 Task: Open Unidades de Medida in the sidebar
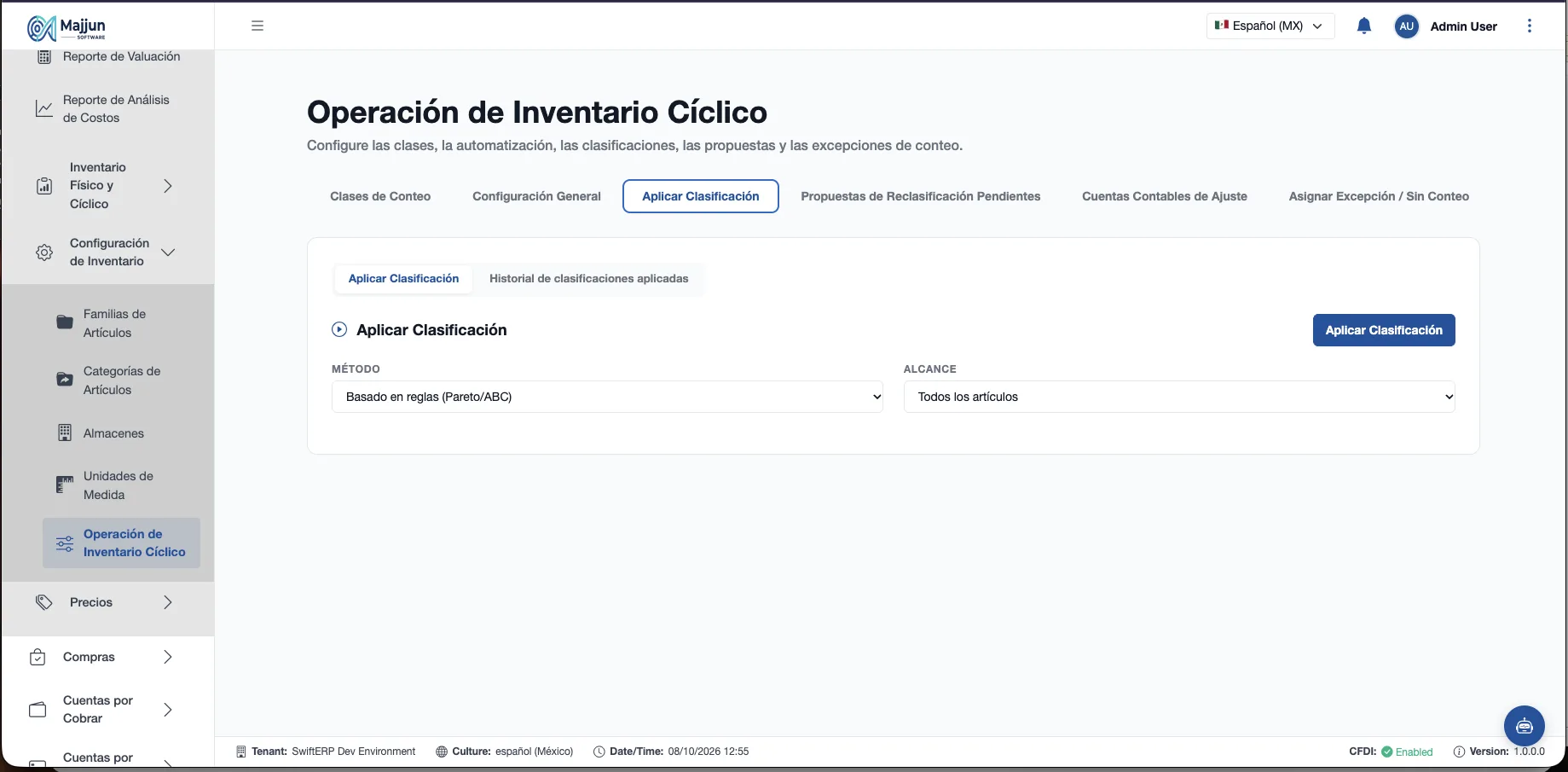(x=119, y=485)
